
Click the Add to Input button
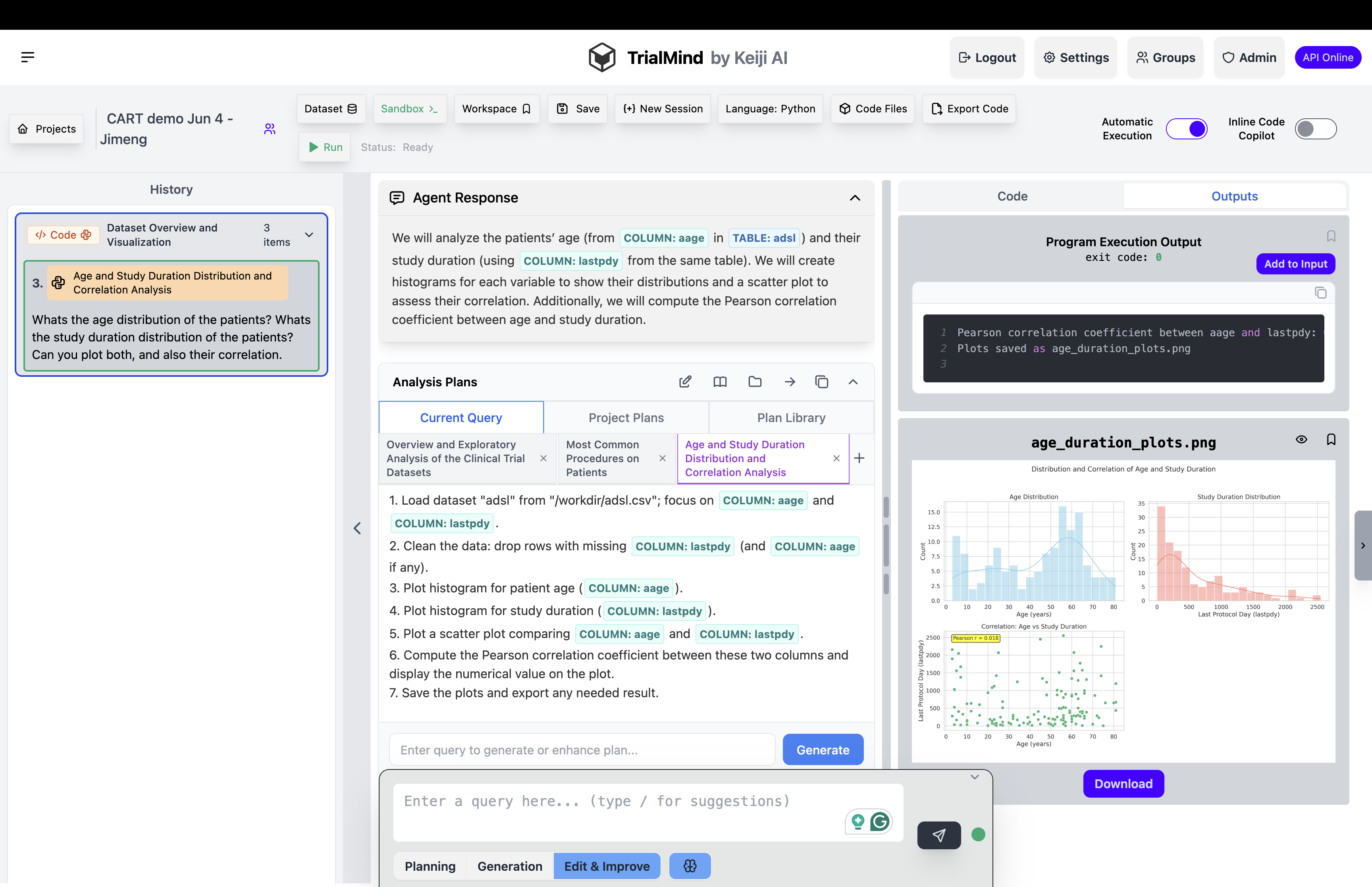click(x=1295, y=264)
